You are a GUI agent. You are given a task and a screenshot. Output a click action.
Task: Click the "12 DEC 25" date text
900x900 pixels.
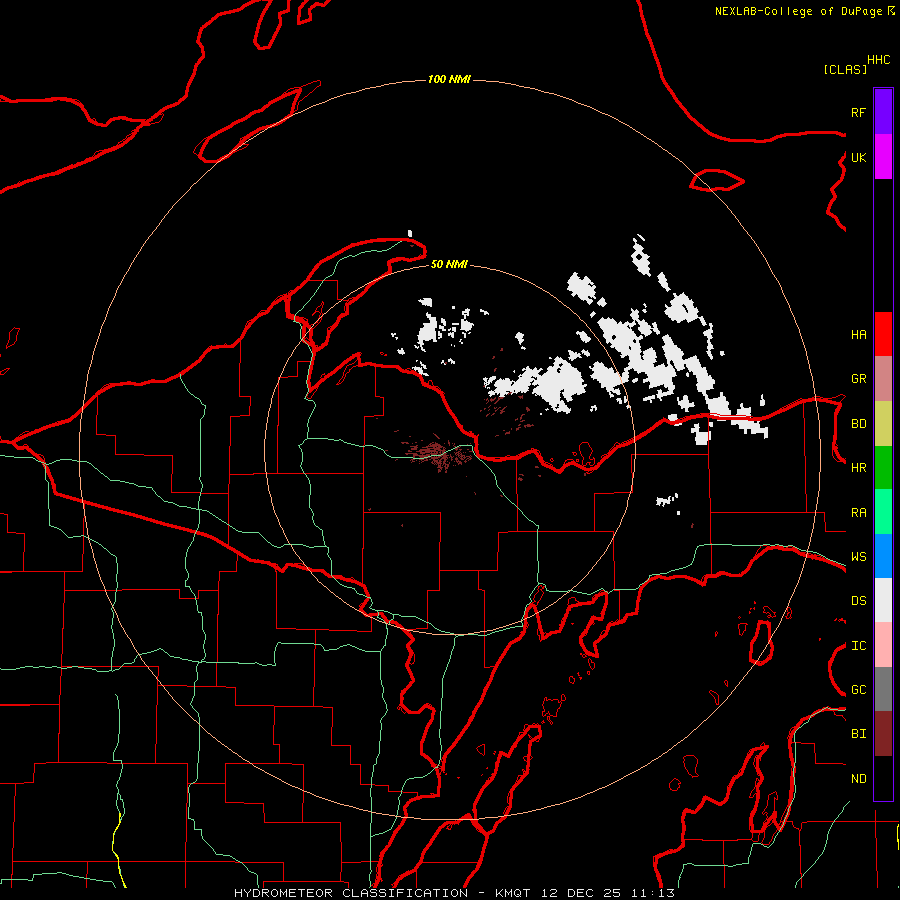(x=581, y=893)
